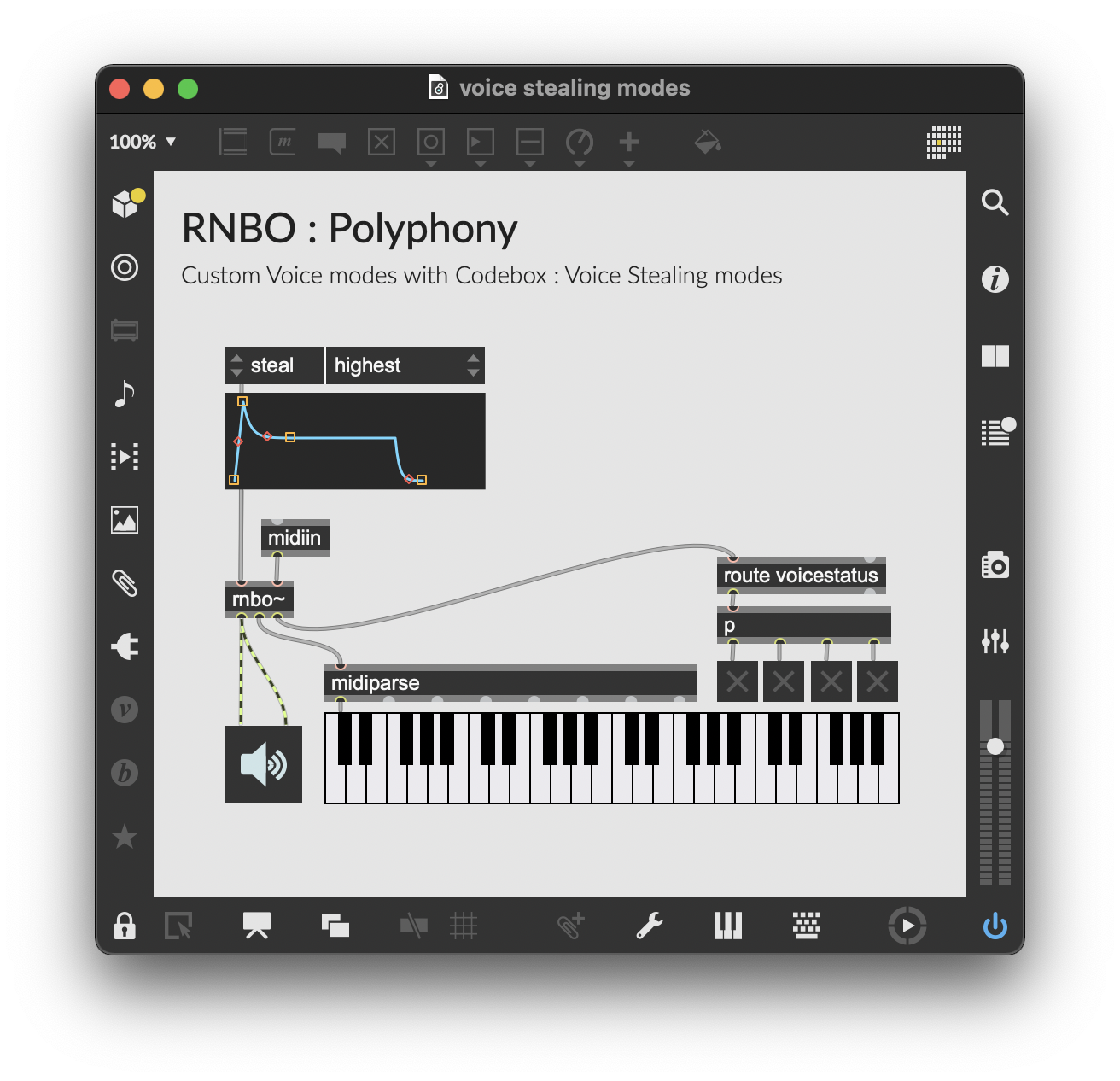The height and width of the screenshot is (1081, 1120).
Task: Open the highest stealing mode dropdown
Action: coord(405,365)
